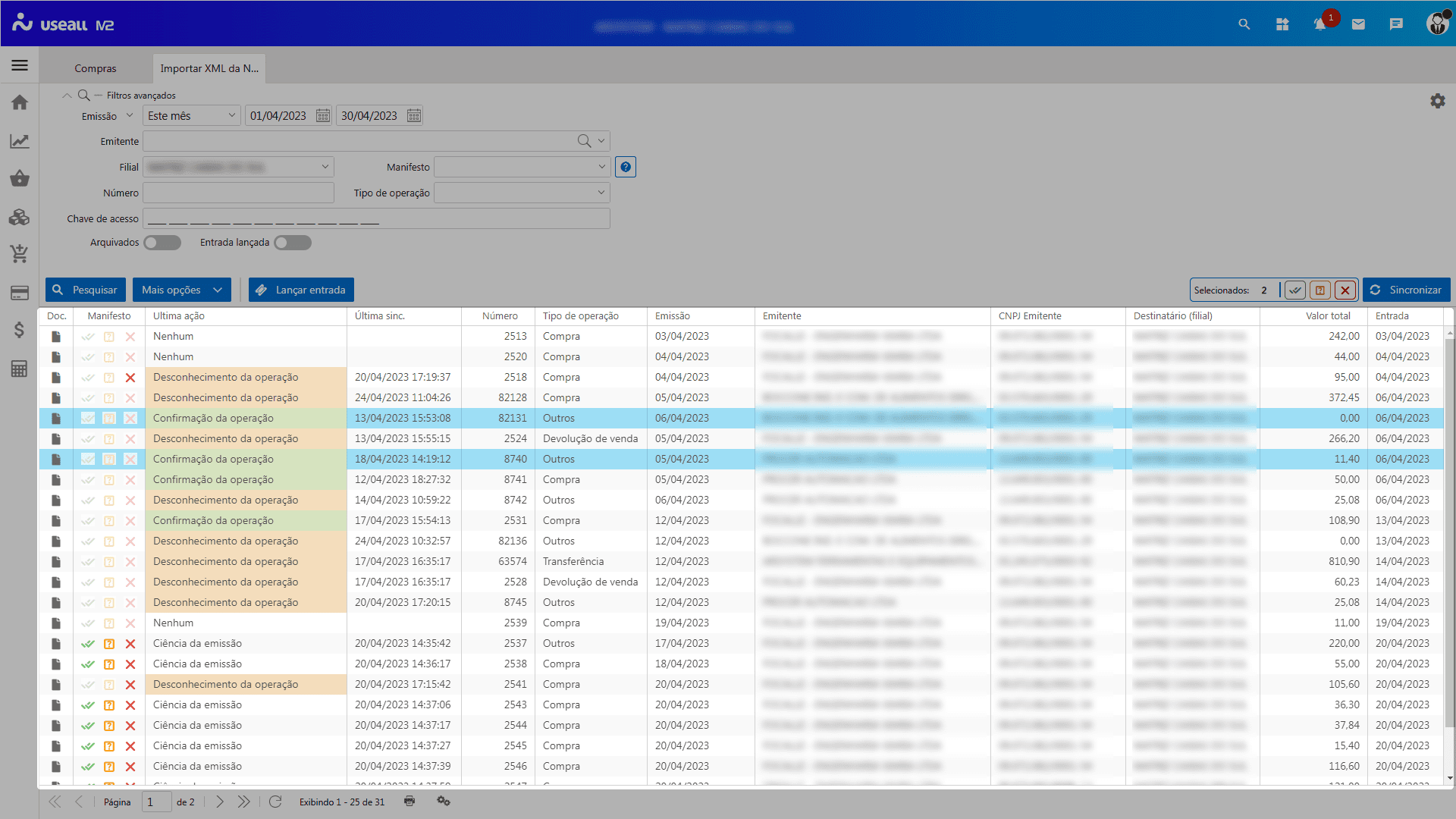Expand the Tipo de operação dropdown
The image size is (1456, 819).
[522, 193]
